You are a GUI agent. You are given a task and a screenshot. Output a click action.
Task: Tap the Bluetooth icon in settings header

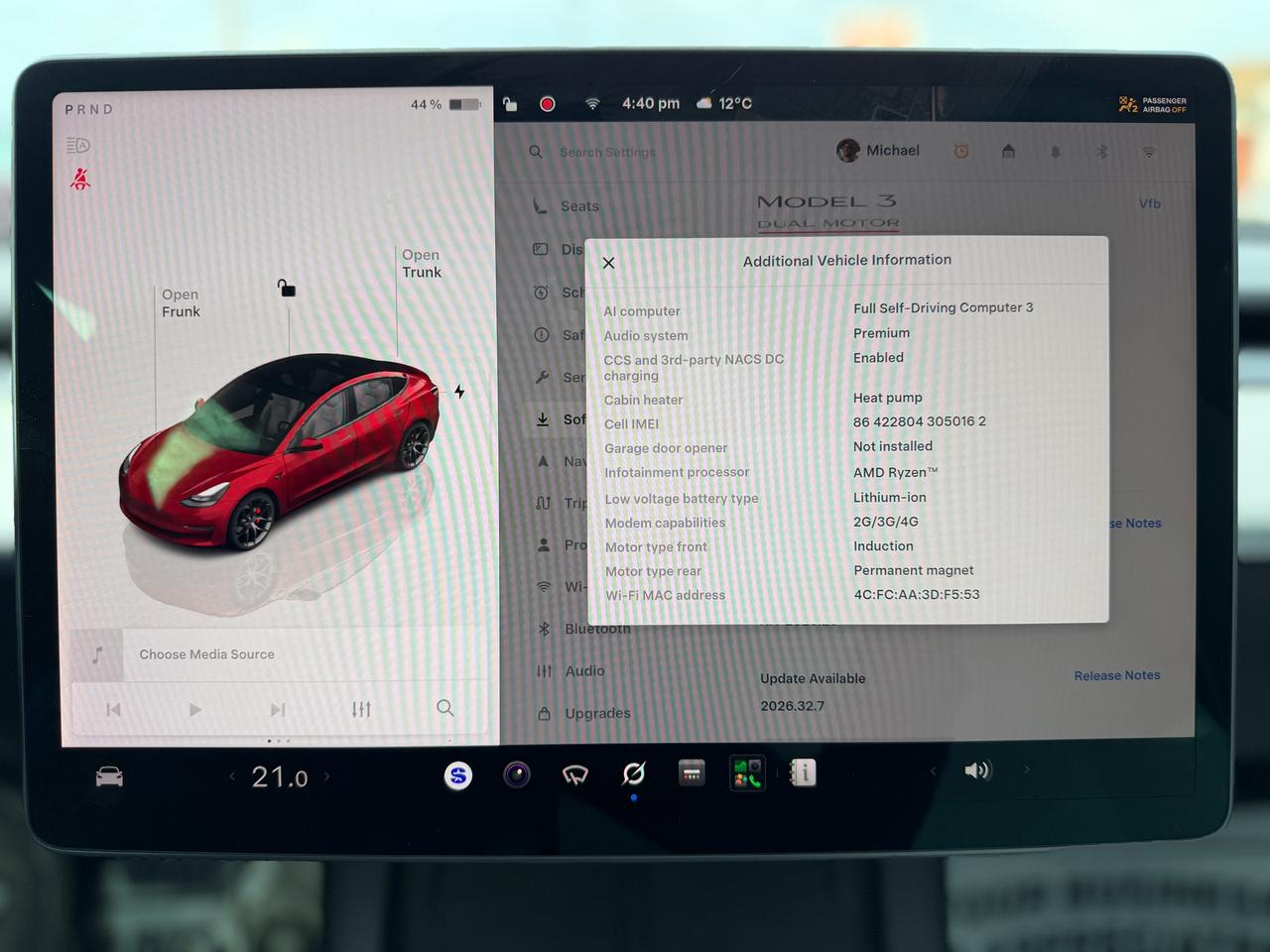pyautogui.click(x=1101, y=152)
